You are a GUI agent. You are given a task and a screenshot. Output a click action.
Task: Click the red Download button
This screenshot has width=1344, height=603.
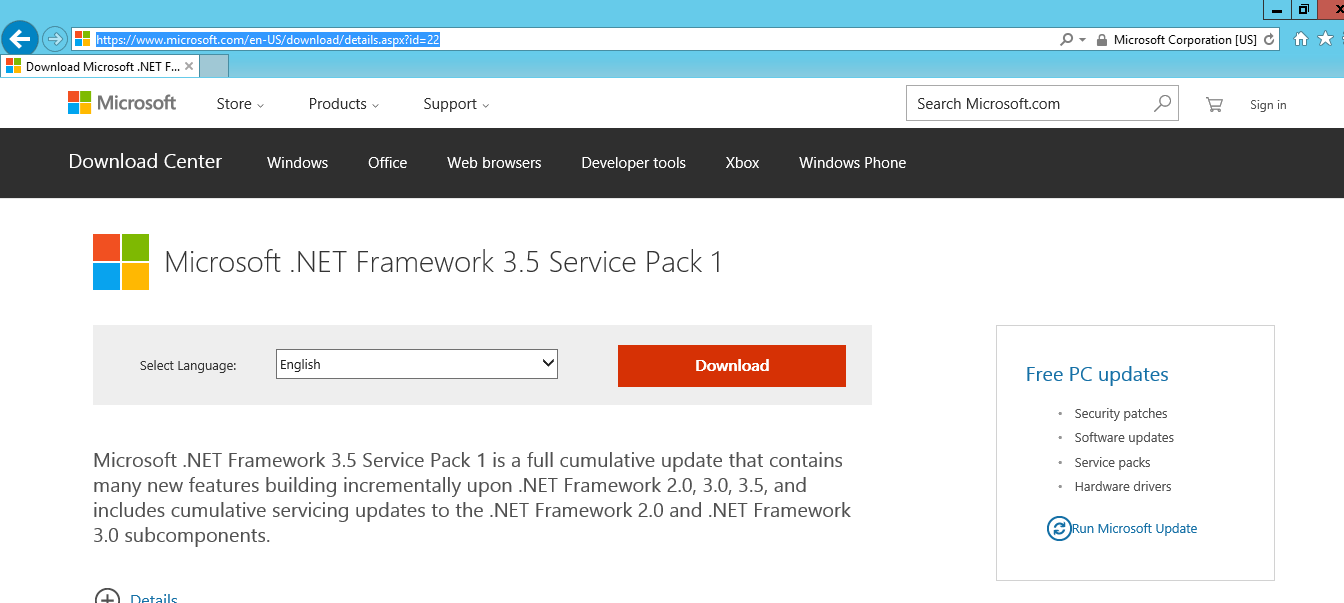click(732, 366)
